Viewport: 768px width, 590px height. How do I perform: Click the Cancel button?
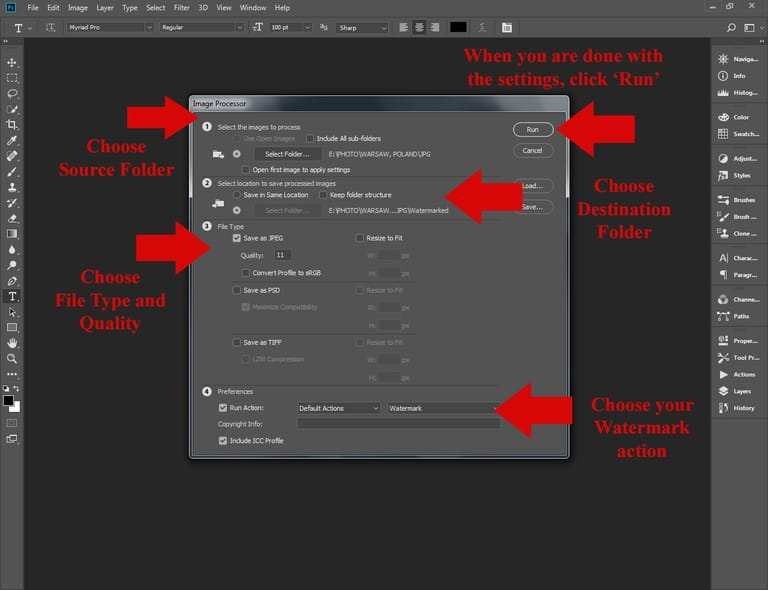pos(533,150)
